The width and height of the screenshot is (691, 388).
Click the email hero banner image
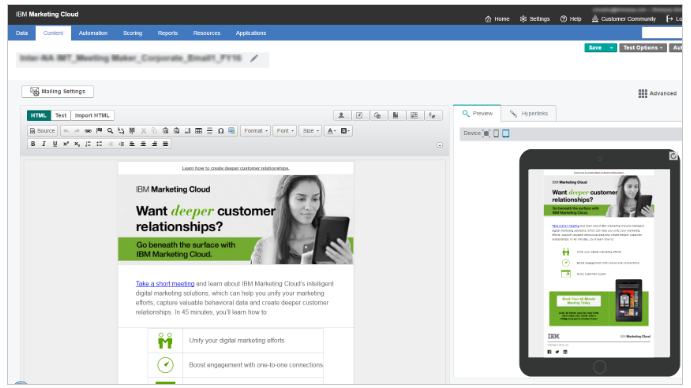pyautogui.click(x=236, y=220)
